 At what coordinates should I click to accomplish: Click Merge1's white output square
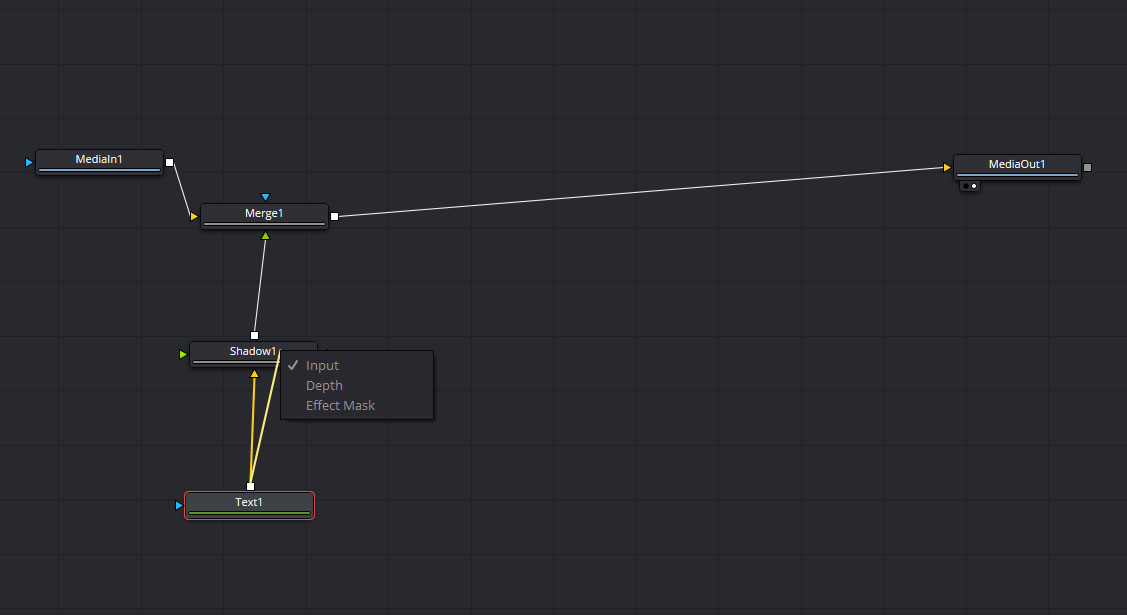[334, 216]
